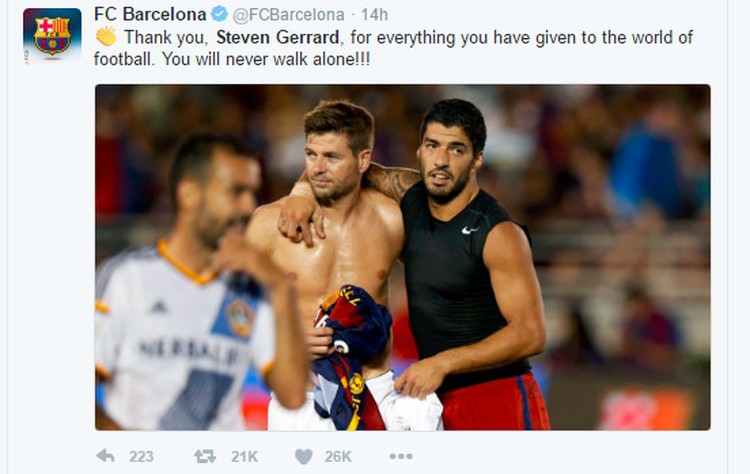Viewport: 750px width, 474px height.
Task: Click the reply arrow icon
Action: (105, 456)
